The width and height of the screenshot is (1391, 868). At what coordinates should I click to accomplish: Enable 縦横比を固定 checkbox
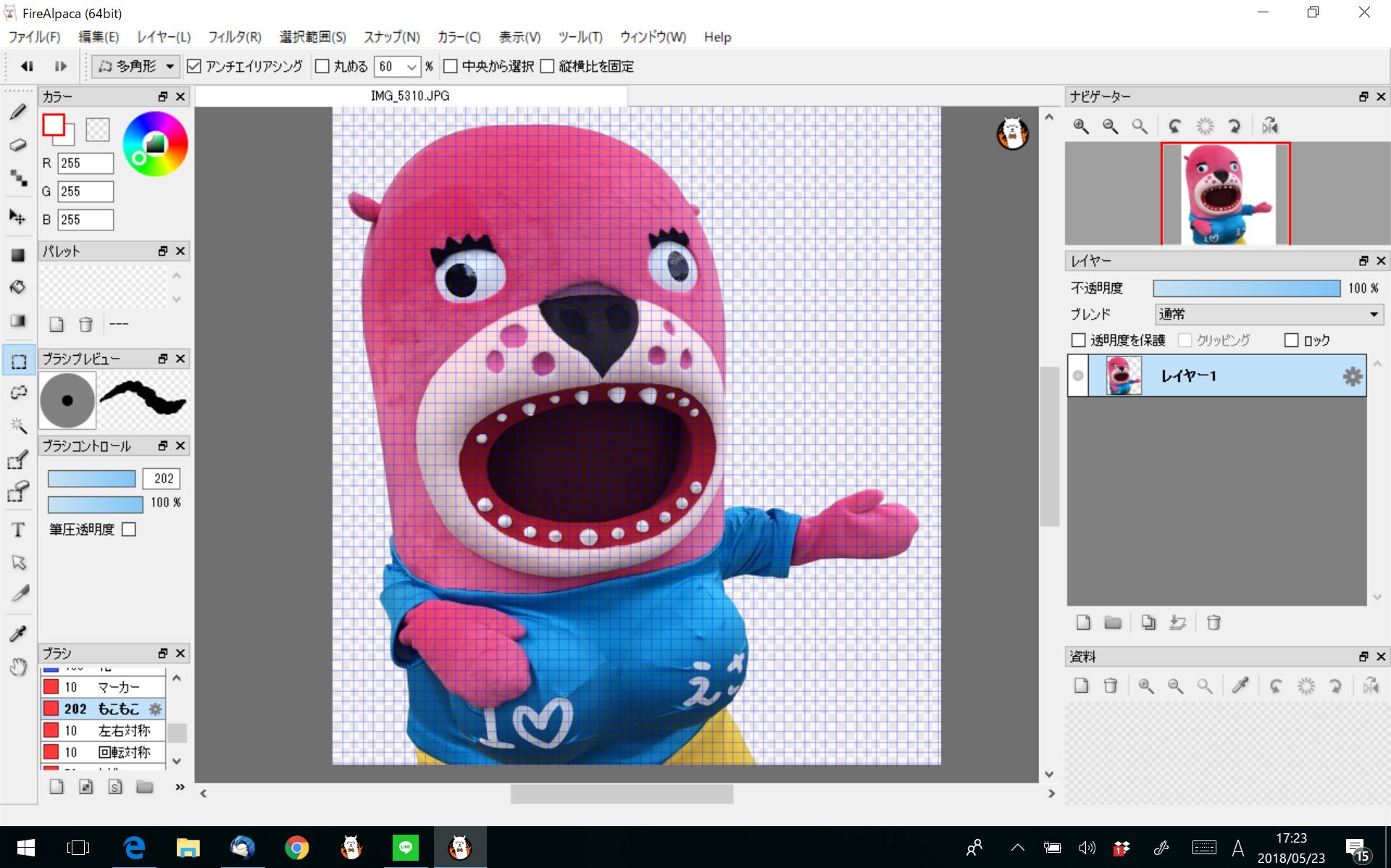[547, 67]
